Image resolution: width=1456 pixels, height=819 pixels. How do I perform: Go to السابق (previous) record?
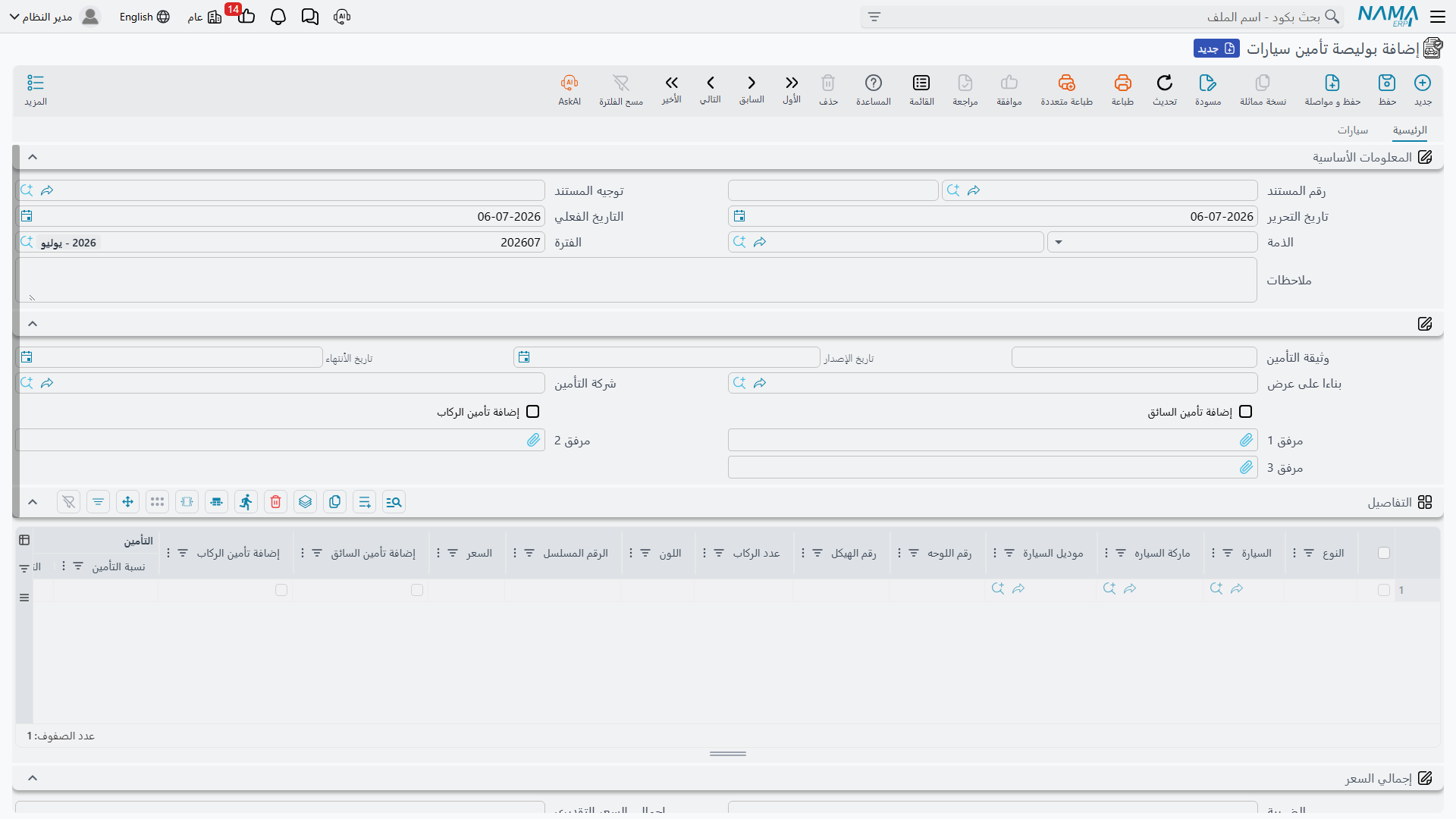point(752,89)
